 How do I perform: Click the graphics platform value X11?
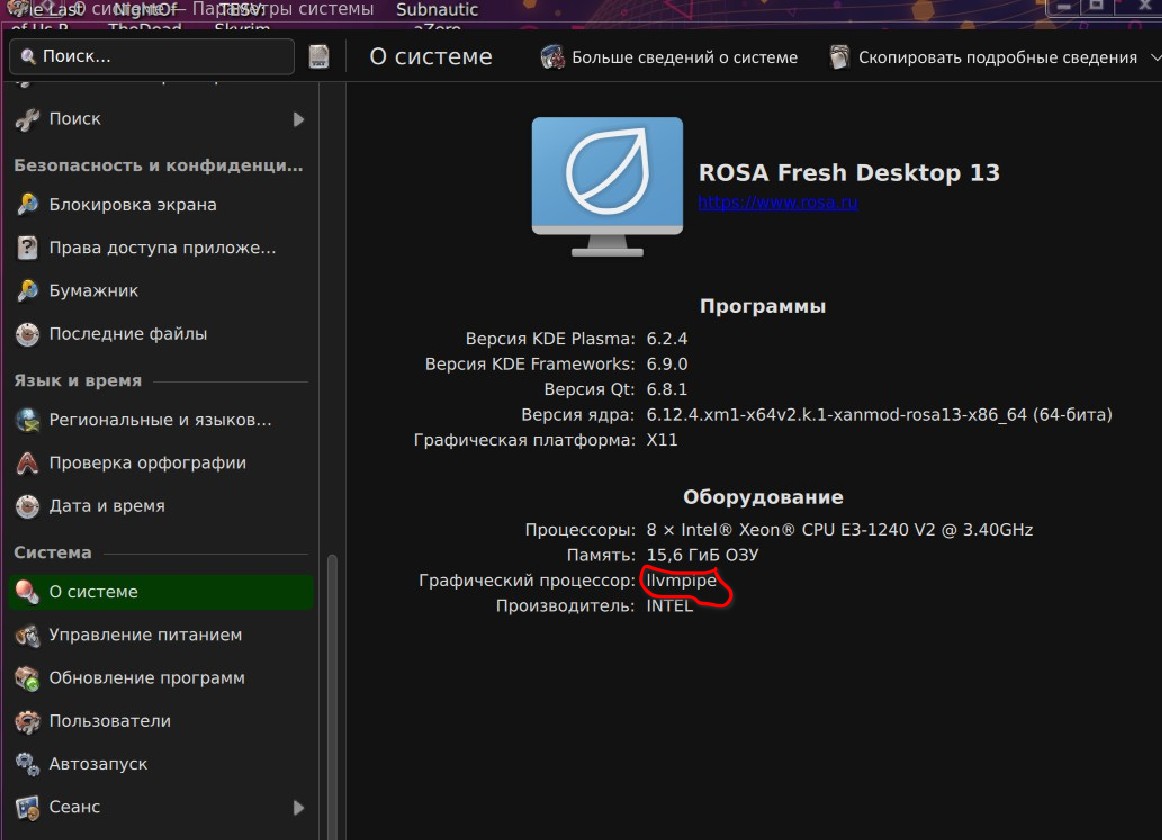click(662, 440)
